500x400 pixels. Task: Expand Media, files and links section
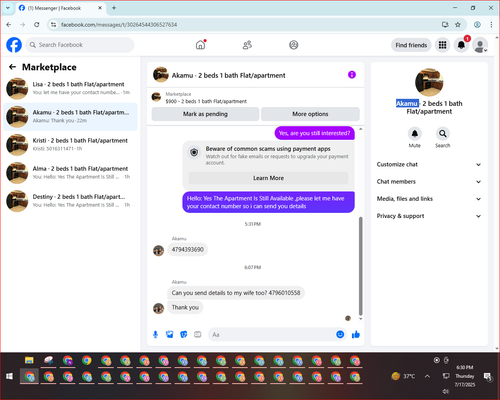click(429, 199)
